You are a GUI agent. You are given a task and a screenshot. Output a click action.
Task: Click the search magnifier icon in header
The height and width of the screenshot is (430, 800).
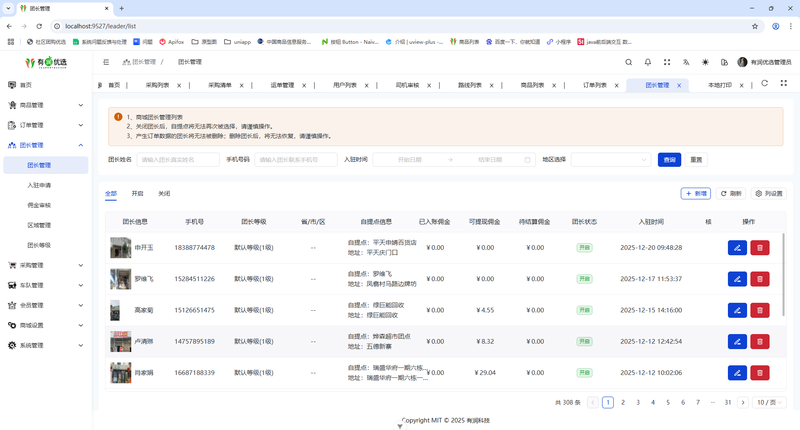tap(629, 62)
